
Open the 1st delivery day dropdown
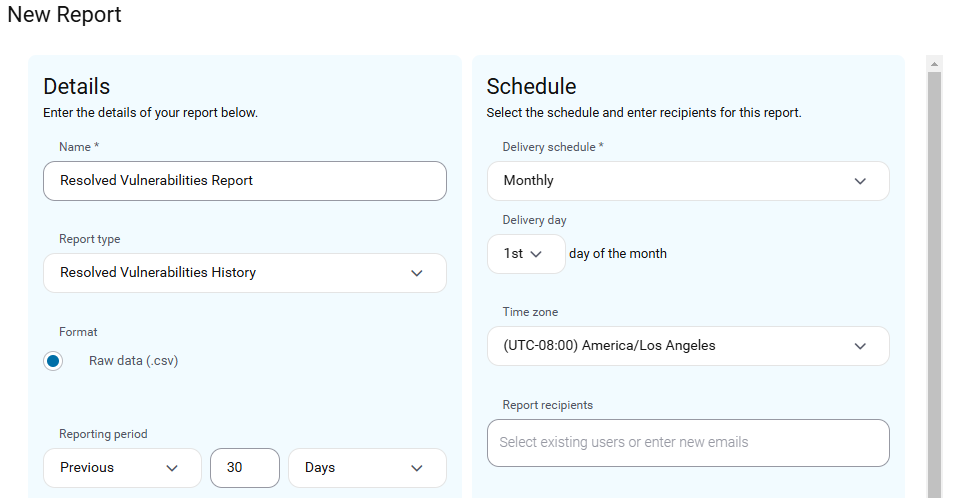pos(526,254)
